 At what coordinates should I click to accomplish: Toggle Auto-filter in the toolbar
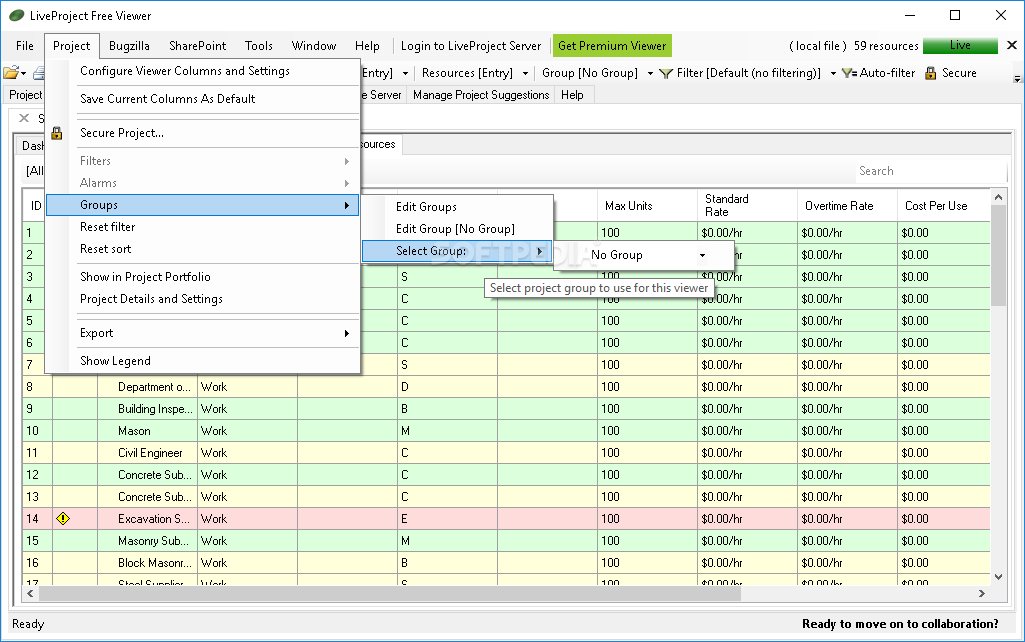pos(878,73)
